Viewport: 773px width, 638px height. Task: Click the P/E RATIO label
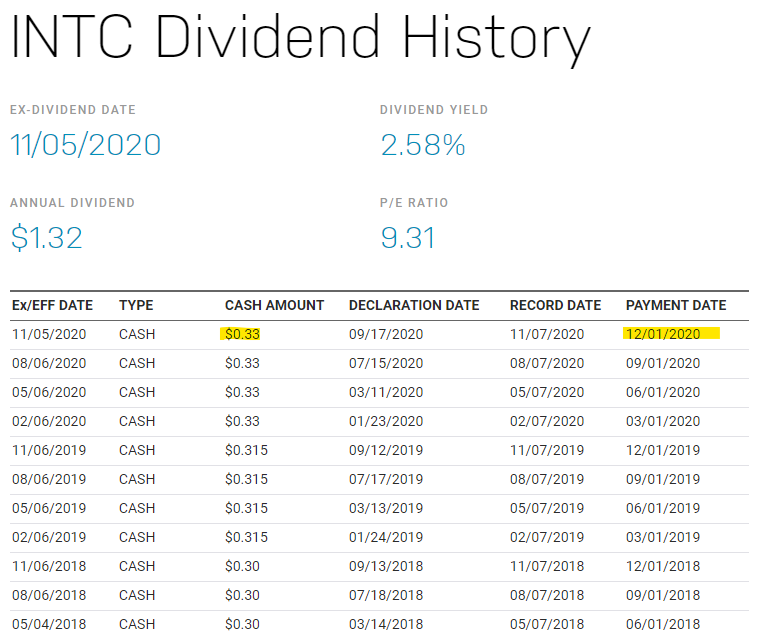pyautogui.click(x=414, y=203)
